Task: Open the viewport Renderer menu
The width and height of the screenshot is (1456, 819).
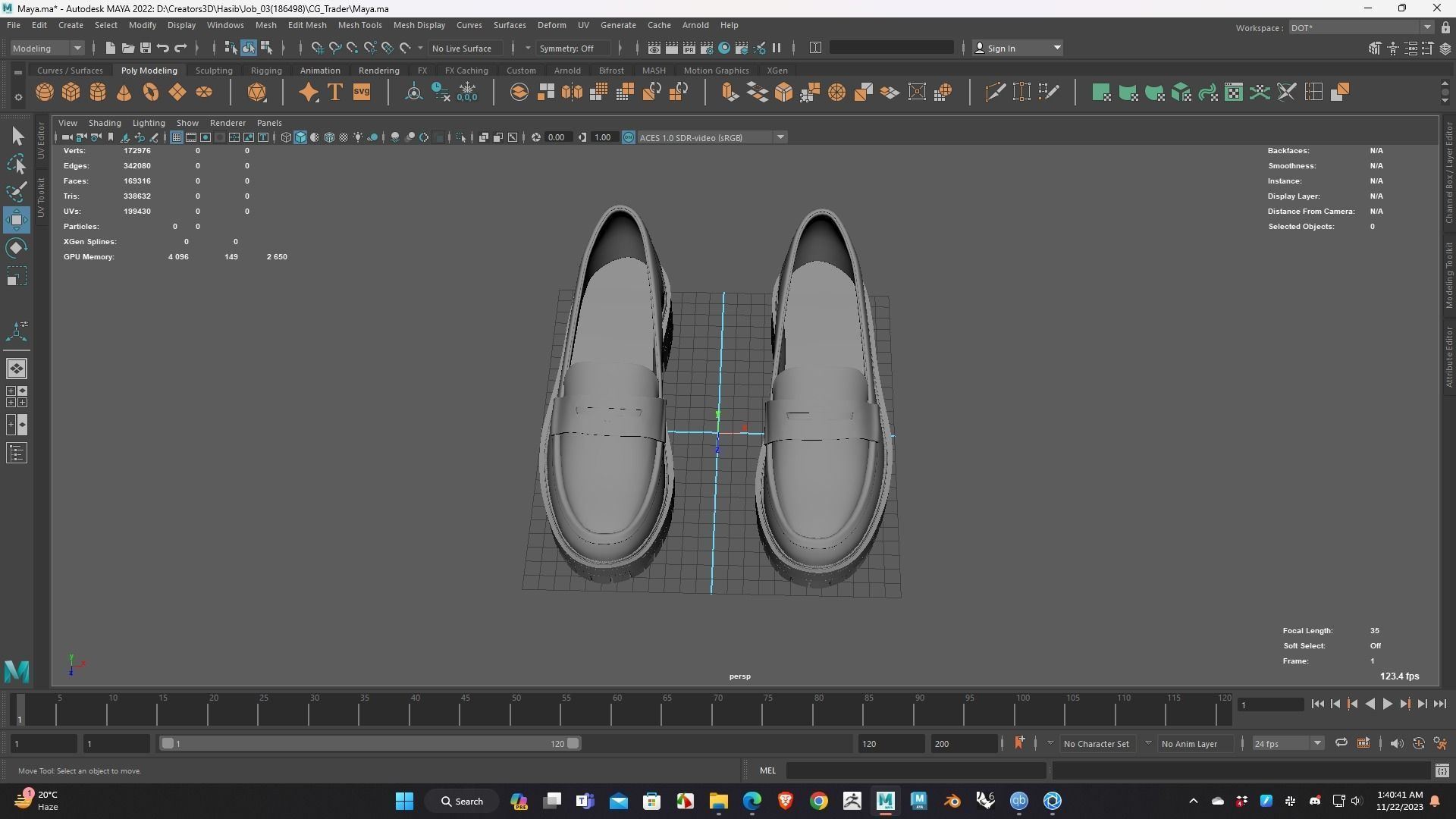Action: point(227,123)
